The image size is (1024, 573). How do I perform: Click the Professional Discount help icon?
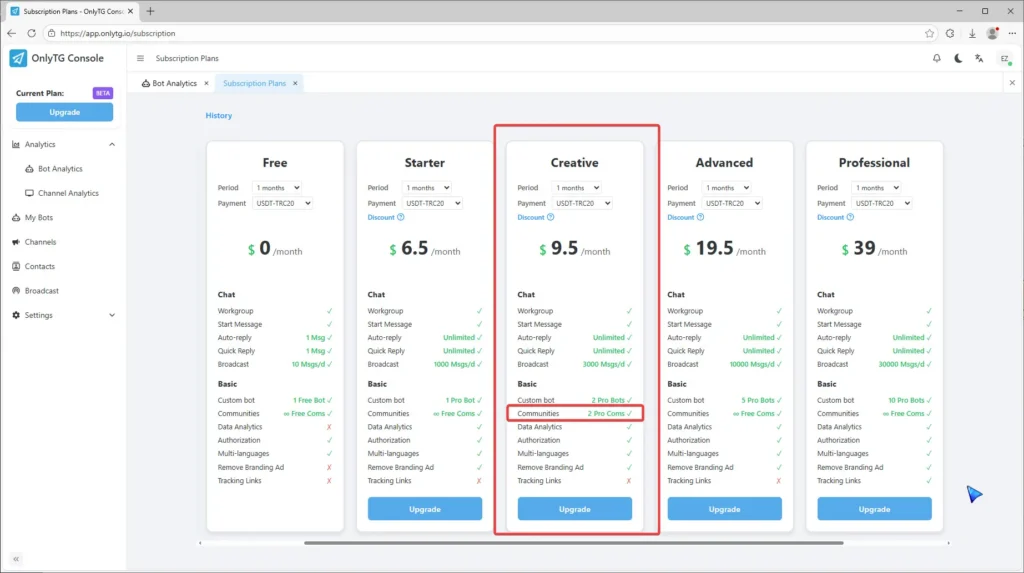point(850,217)
